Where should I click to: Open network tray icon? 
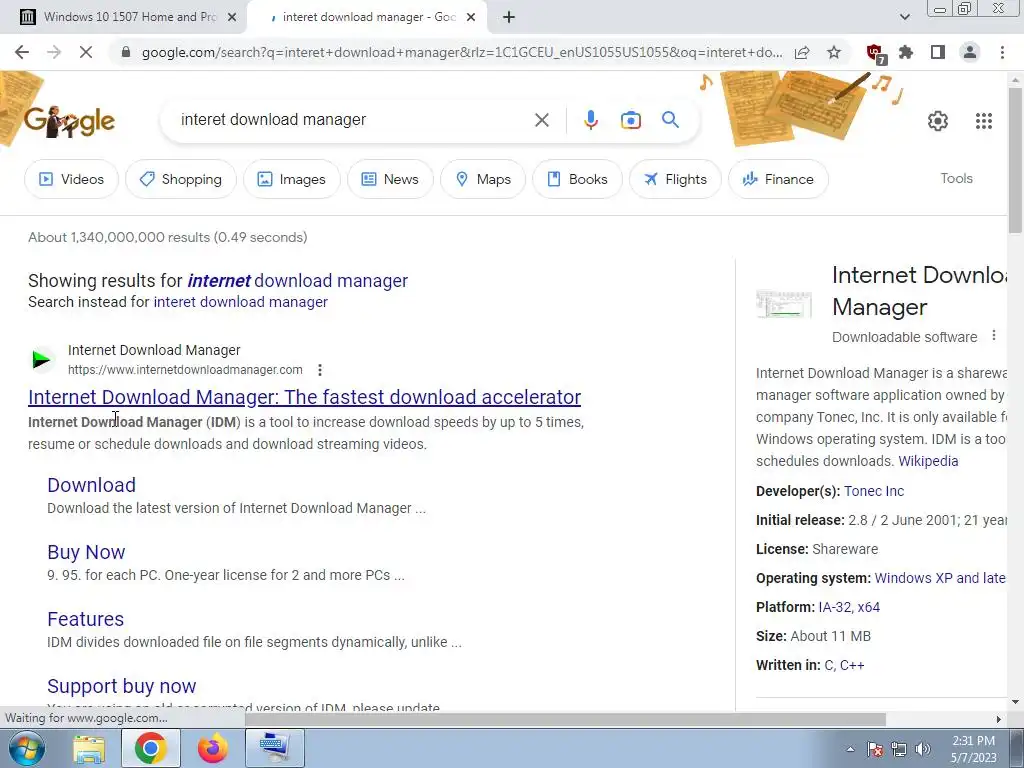coord(899,749)
